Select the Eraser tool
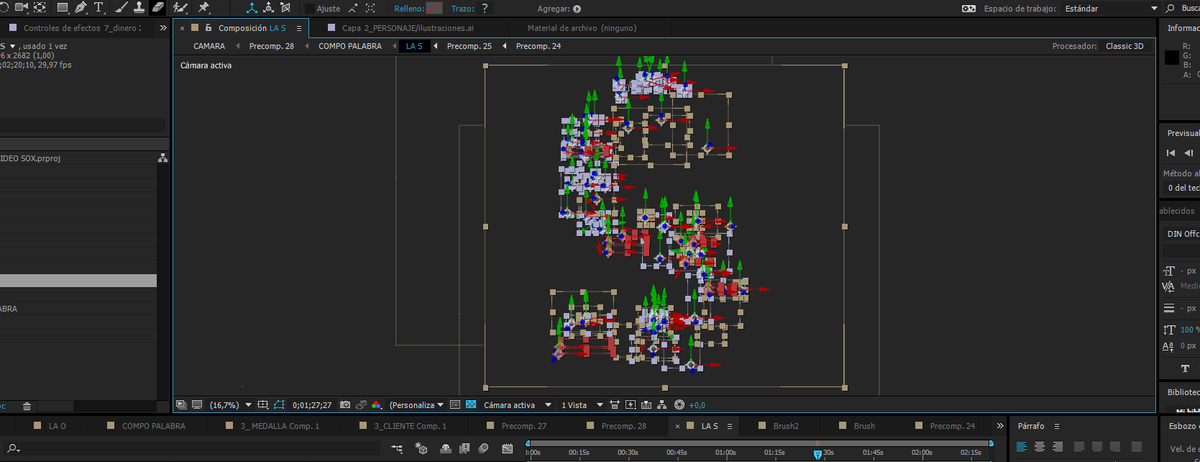1200x462 pixels. [x=157, y=7]
